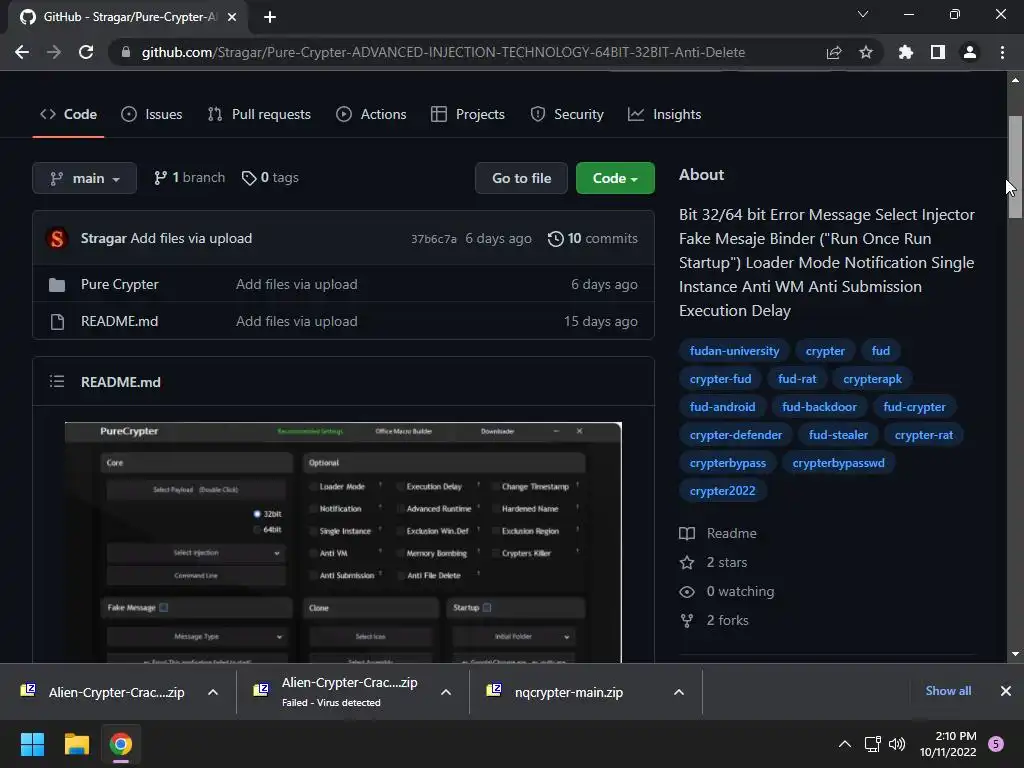Open the crypterapk topic tag

point(872,379)
